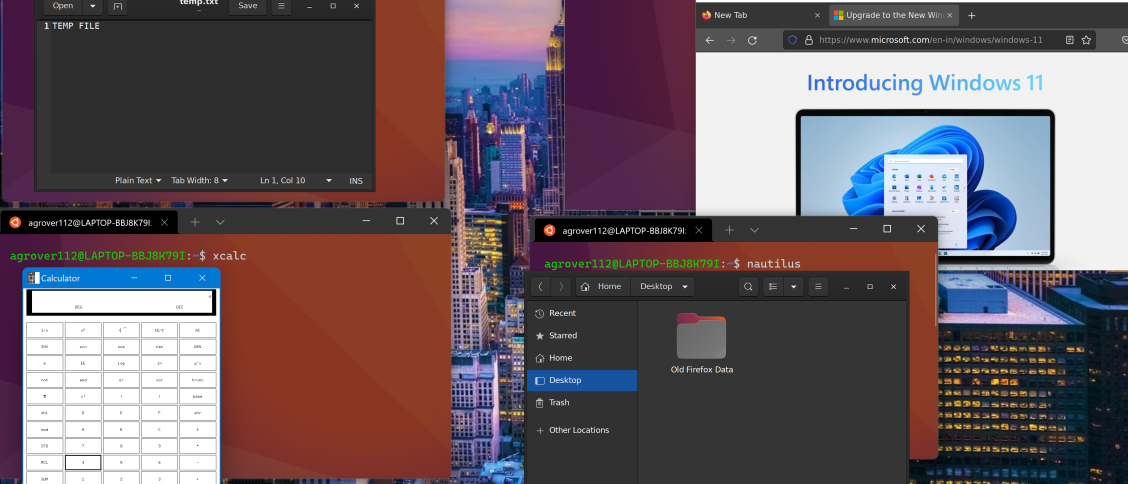Click the nautilus terminal scrollbar
Screen dimensions: 1128x484
[936, 290]
